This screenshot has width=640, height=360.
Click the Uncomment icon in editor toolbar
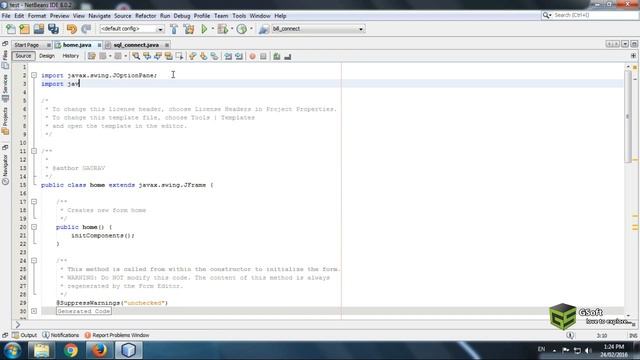tap(288, 56)
